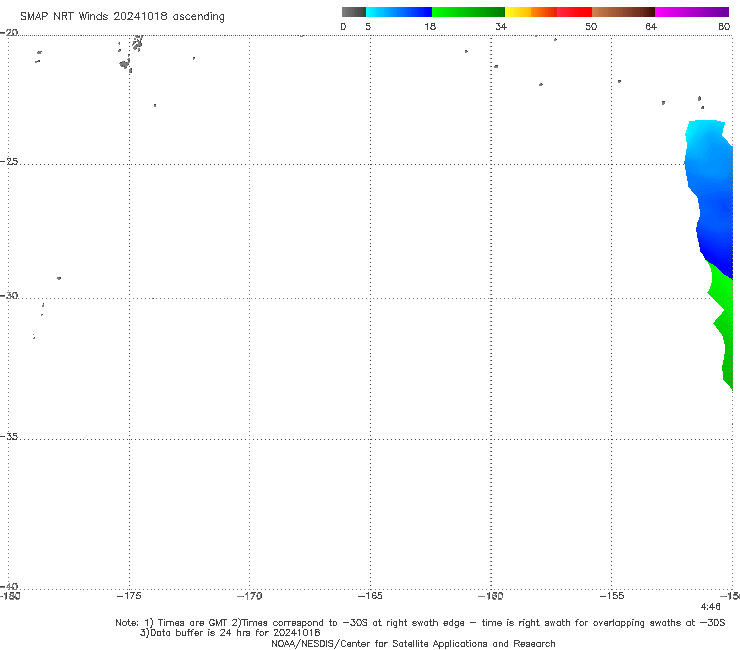The width and height of the screenshot is (740, 650).
Task: Click the magenta-purple segment of the color bar
Action: pyautogui.click(x=692, y=12)
